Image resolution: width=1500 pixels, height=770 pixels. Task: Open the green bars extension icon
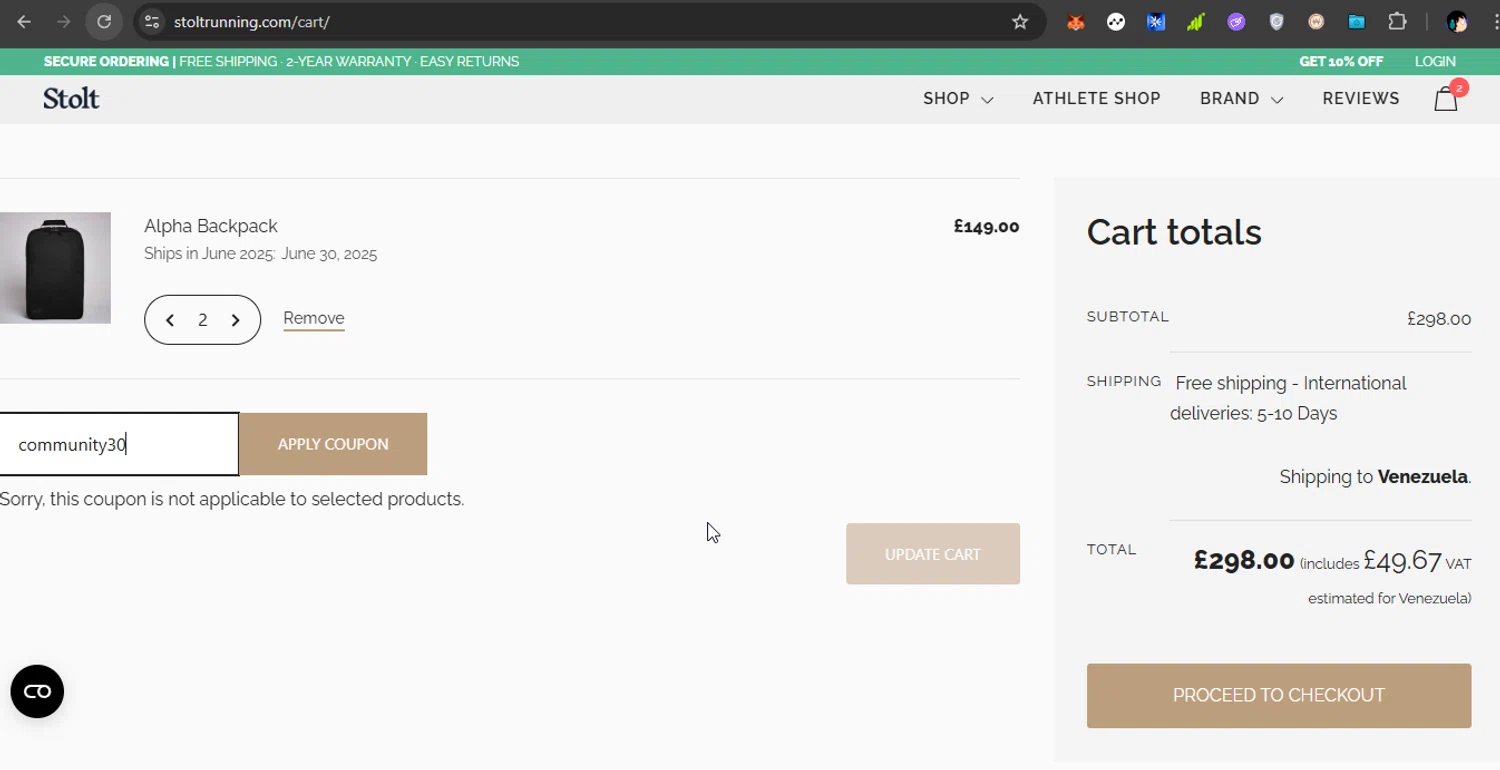[x=1196, y=21]
